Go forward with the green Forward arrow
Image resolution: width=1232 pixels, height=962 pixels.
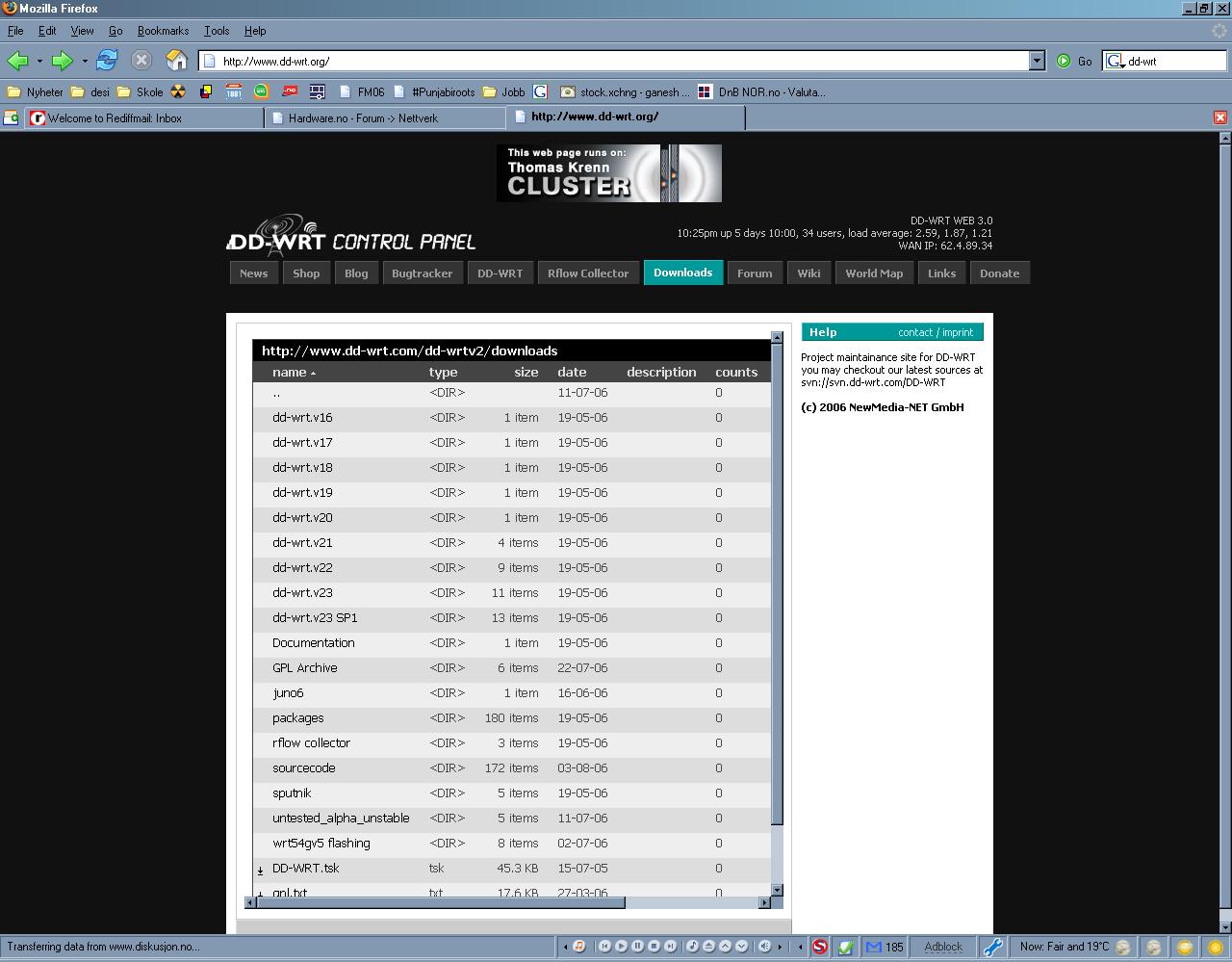click(x=63, y=61)
